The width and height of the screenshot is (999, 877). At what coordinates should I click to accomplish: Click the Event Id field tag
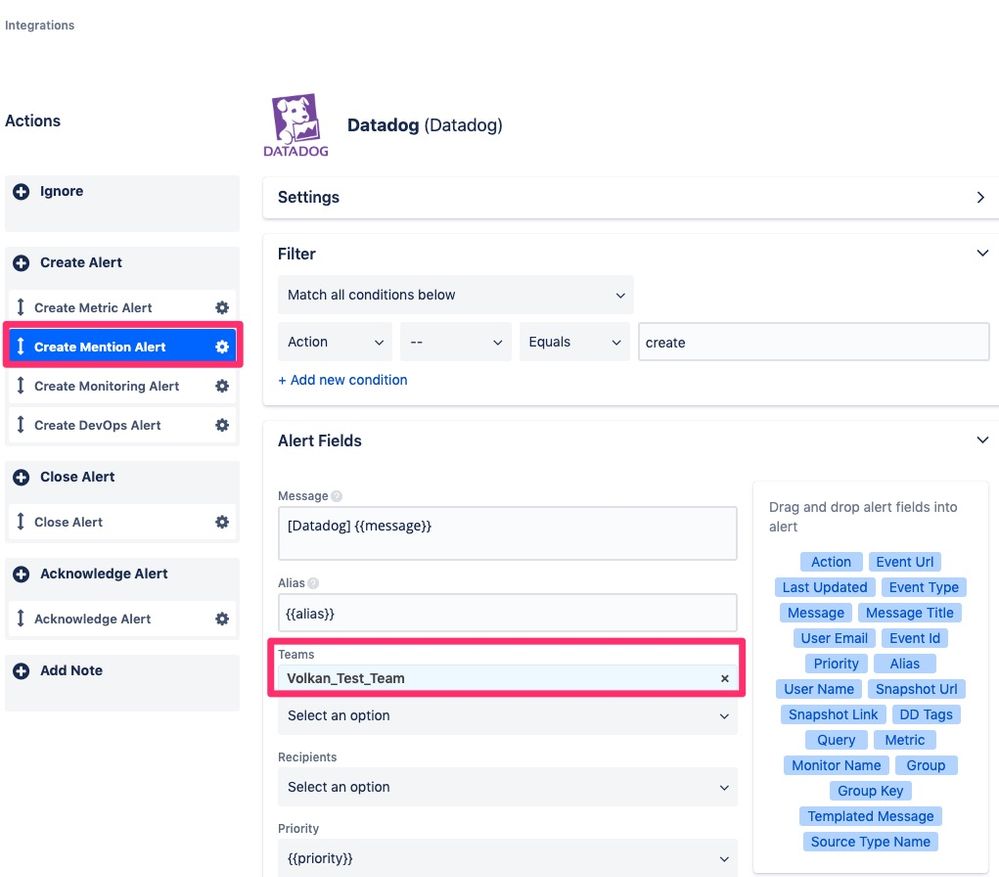pyautogui.click(x=915, y=638)
